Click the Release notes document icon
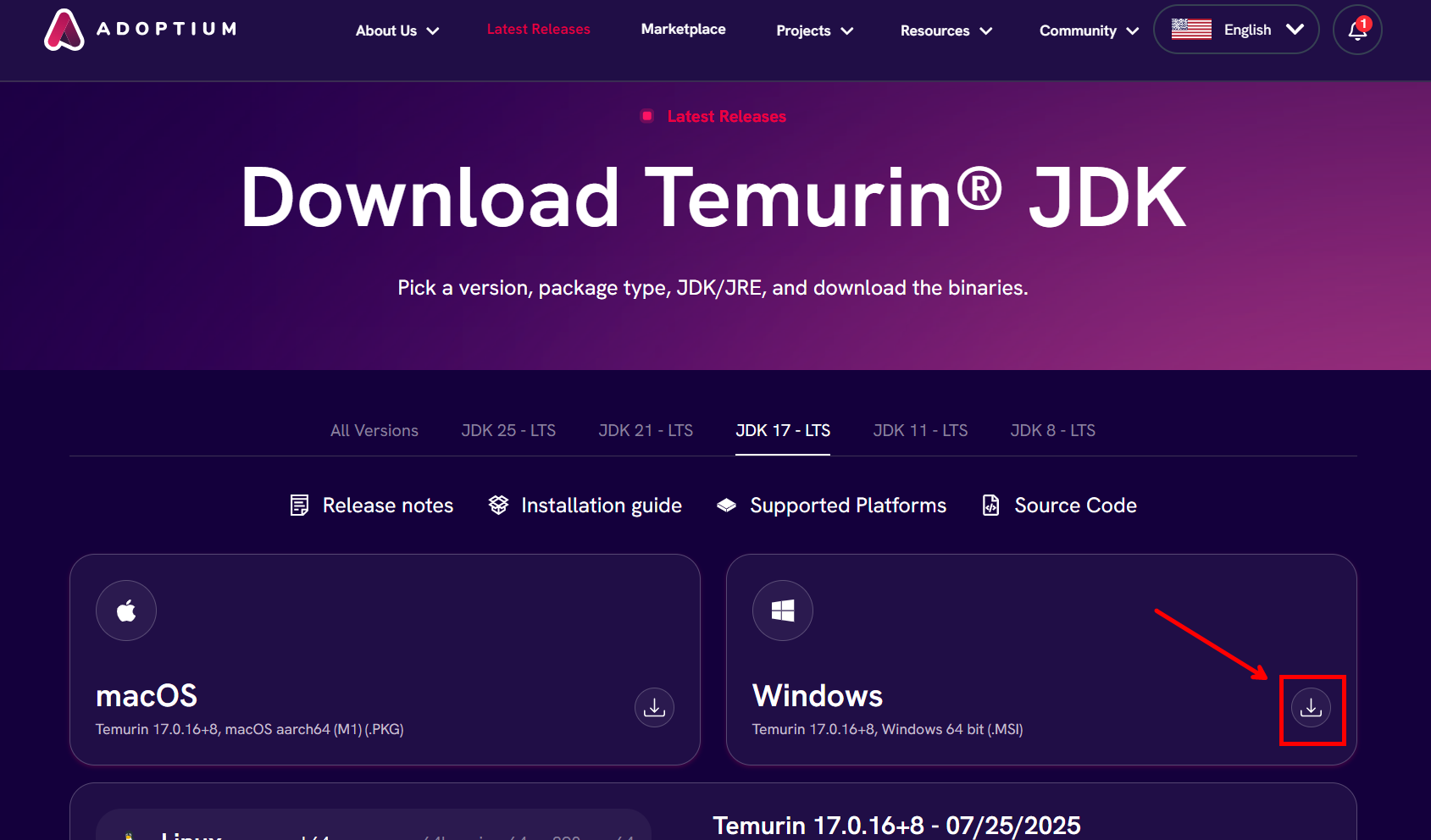Screen dimensions: 1431x840 299,506
